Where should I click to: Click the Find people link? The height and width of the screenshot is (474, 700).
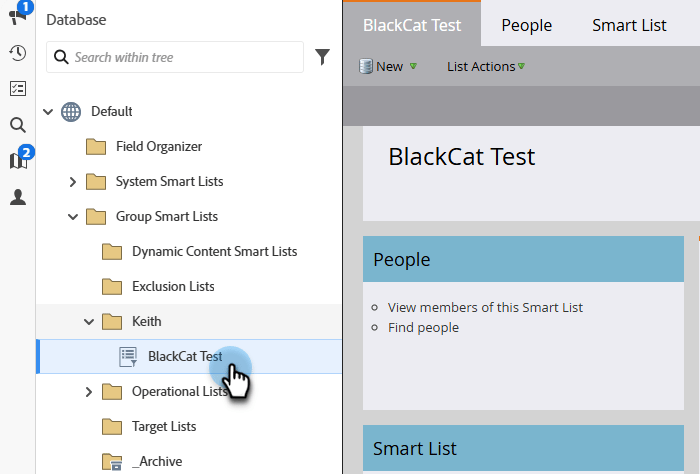pyautogui.click(x=423, y=327)
